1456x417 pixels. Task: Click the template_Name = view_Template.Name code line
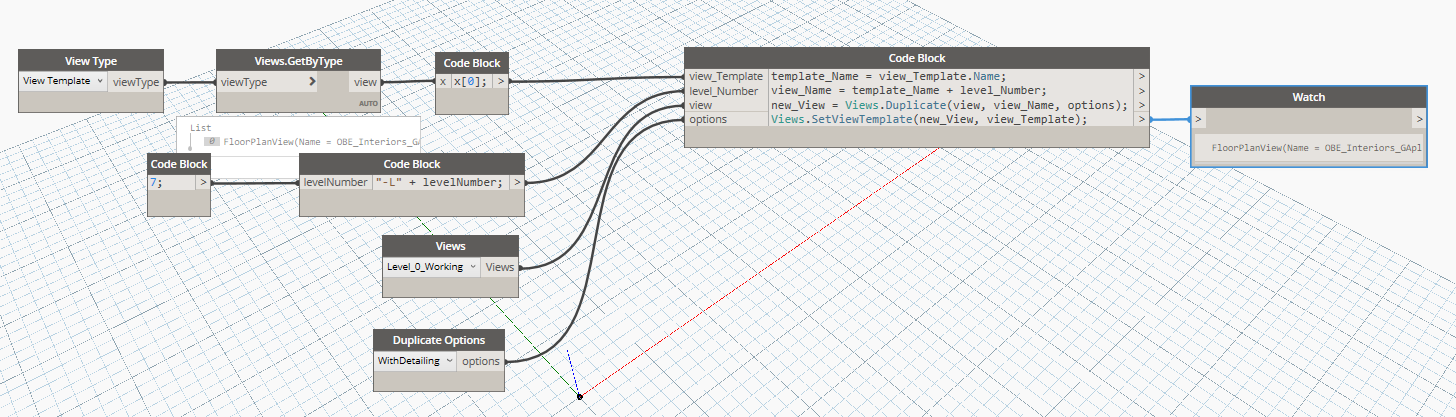pos(888,76)
